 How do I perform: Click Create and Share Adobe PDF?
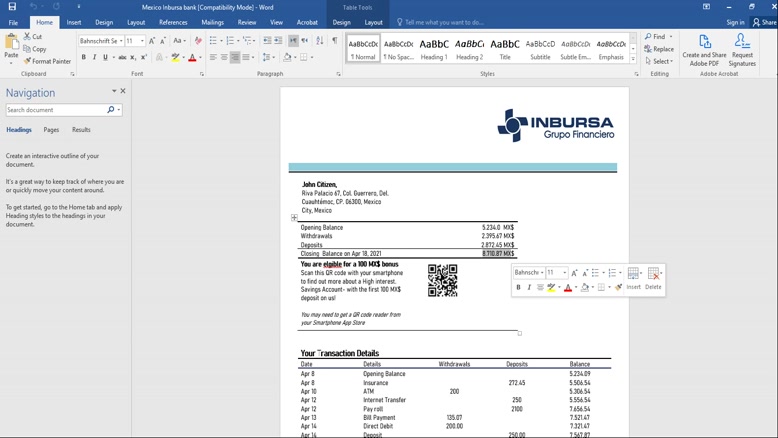point(704,50)
